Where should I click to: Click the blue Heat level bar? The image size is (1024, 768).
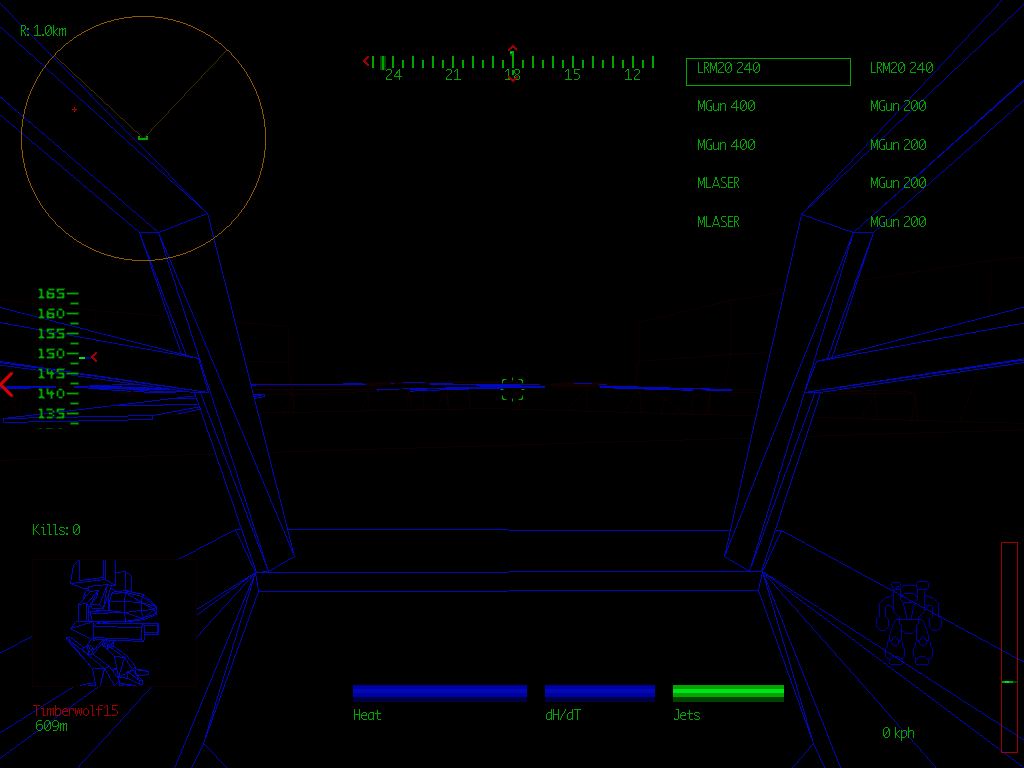440,692
